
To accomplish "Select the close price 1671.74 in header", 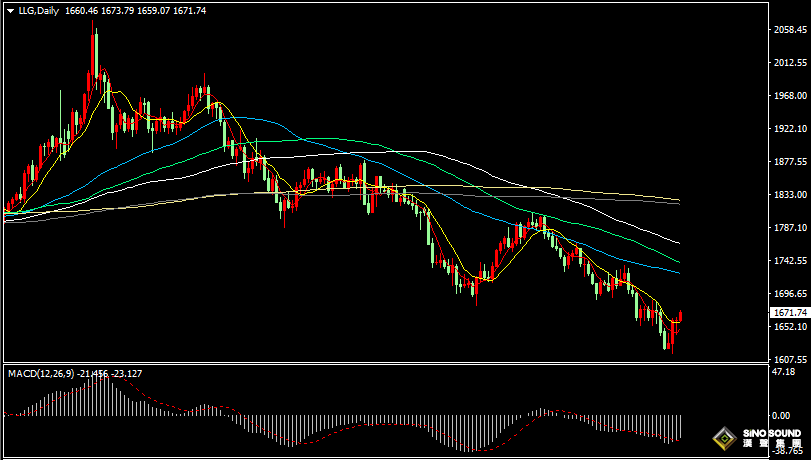I will [x=189, y=10].
